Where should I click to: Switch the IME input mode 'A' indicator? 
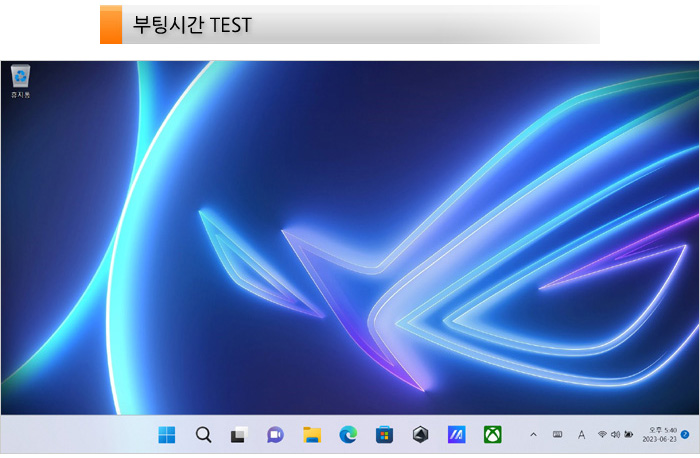(x=581, y=434)
